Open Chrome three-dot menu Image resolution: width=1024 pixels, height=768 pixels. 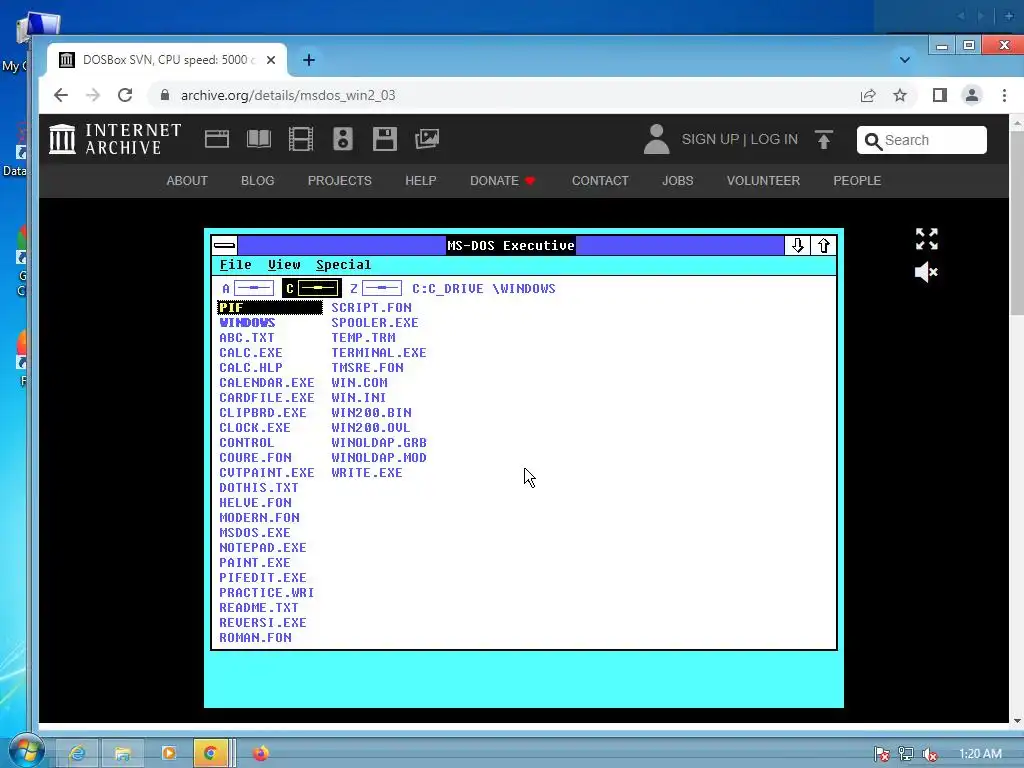tap(1004, 95)
